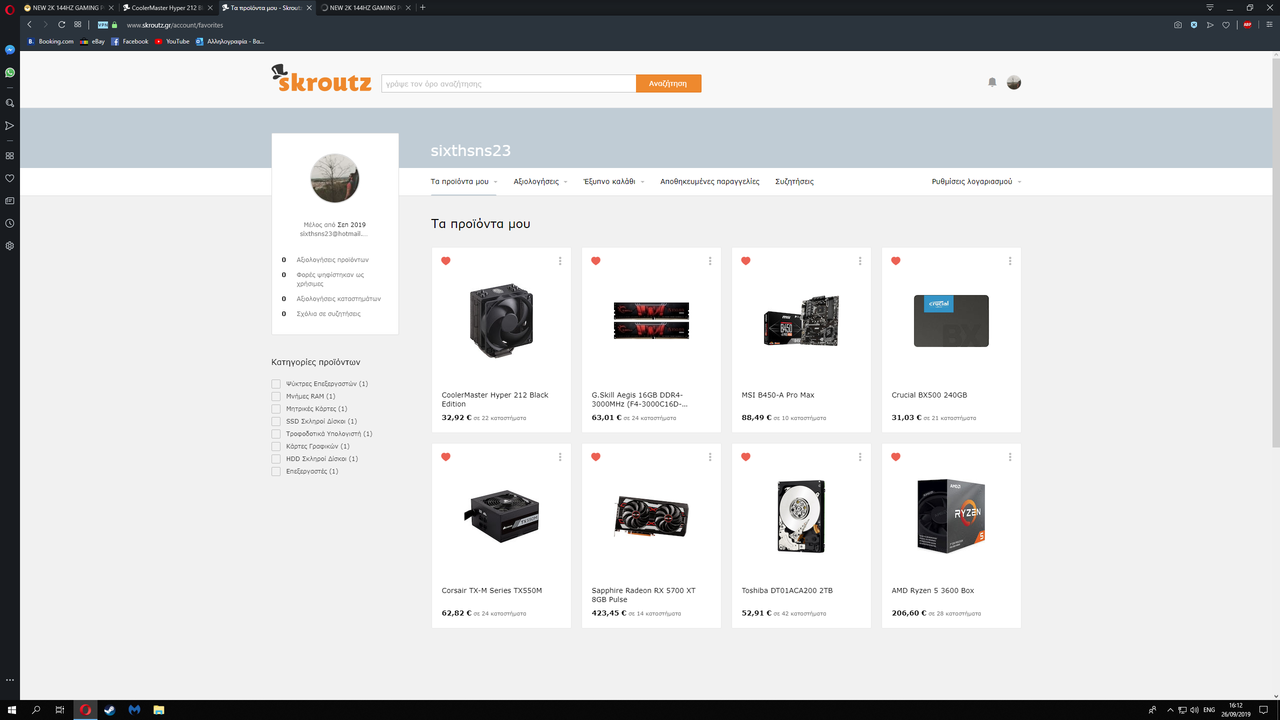Open options menu on MSI B450-A card
The width and height of the screenshot is (1280, 720).
point(860,261)
